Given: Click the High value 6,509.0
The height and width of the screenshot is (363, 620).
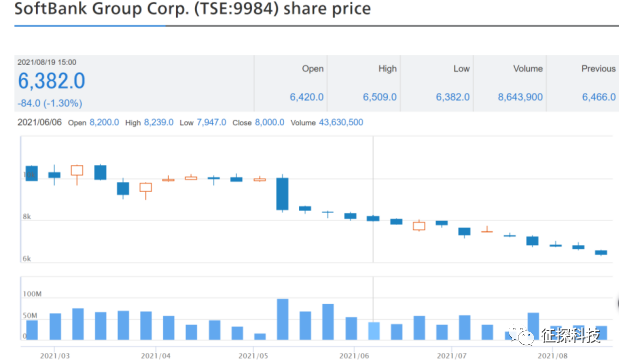Looking at the screenshot, I should click(x=380, y=97).
